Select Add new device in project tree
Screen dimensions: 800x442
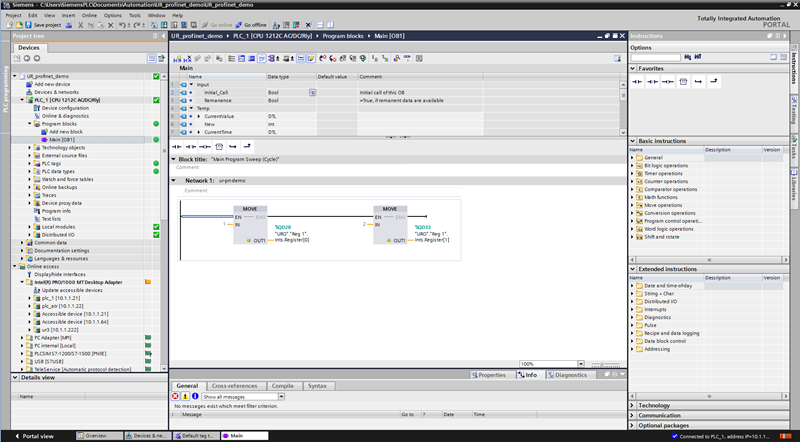point(52,84)
